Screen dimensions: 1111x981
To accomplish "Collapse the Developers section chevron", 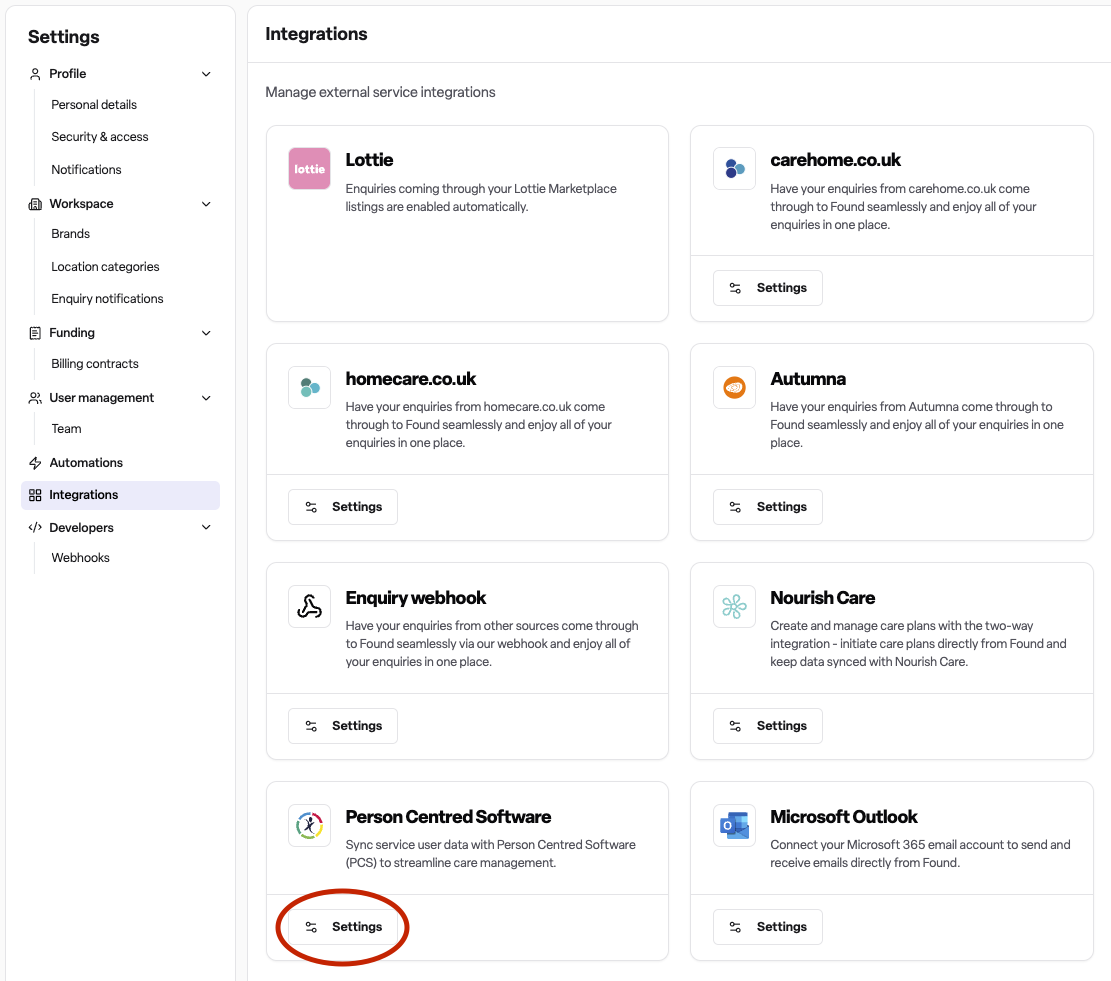I will (x=206, y=528).
